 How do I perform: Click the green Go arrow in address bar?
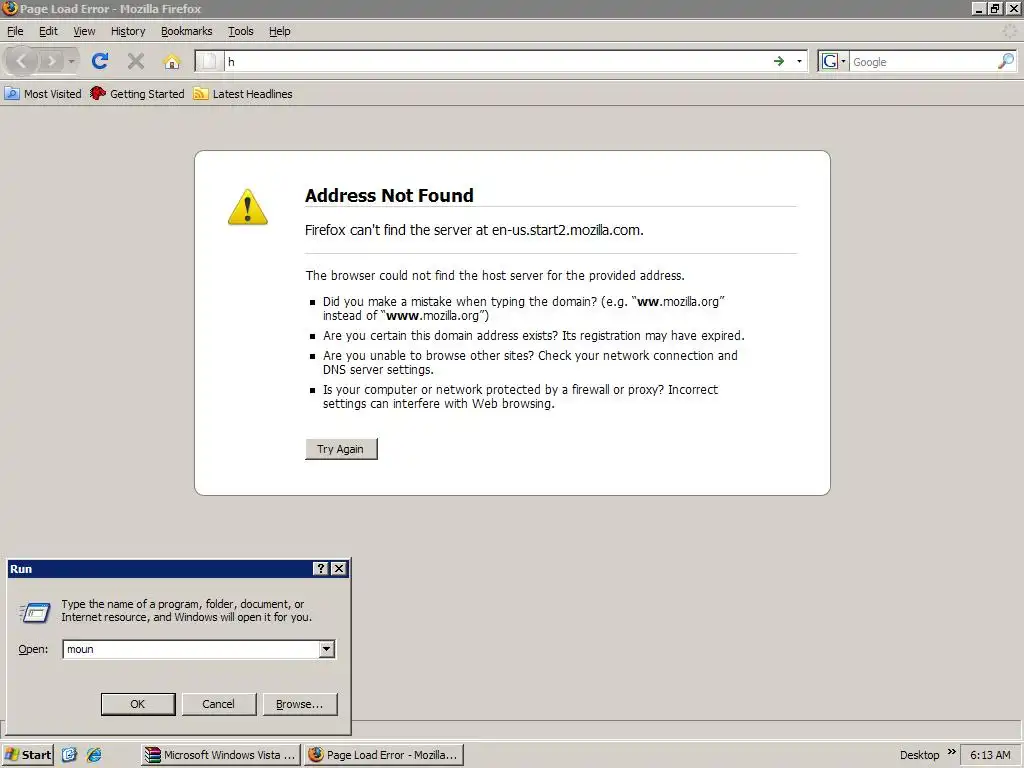[x=778, y=61]
